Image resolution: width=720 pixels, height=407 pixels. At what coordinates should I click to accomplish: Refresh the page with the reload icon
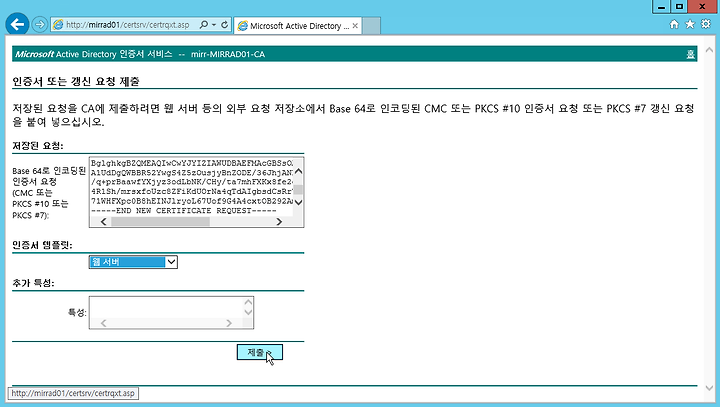(225, 25)
